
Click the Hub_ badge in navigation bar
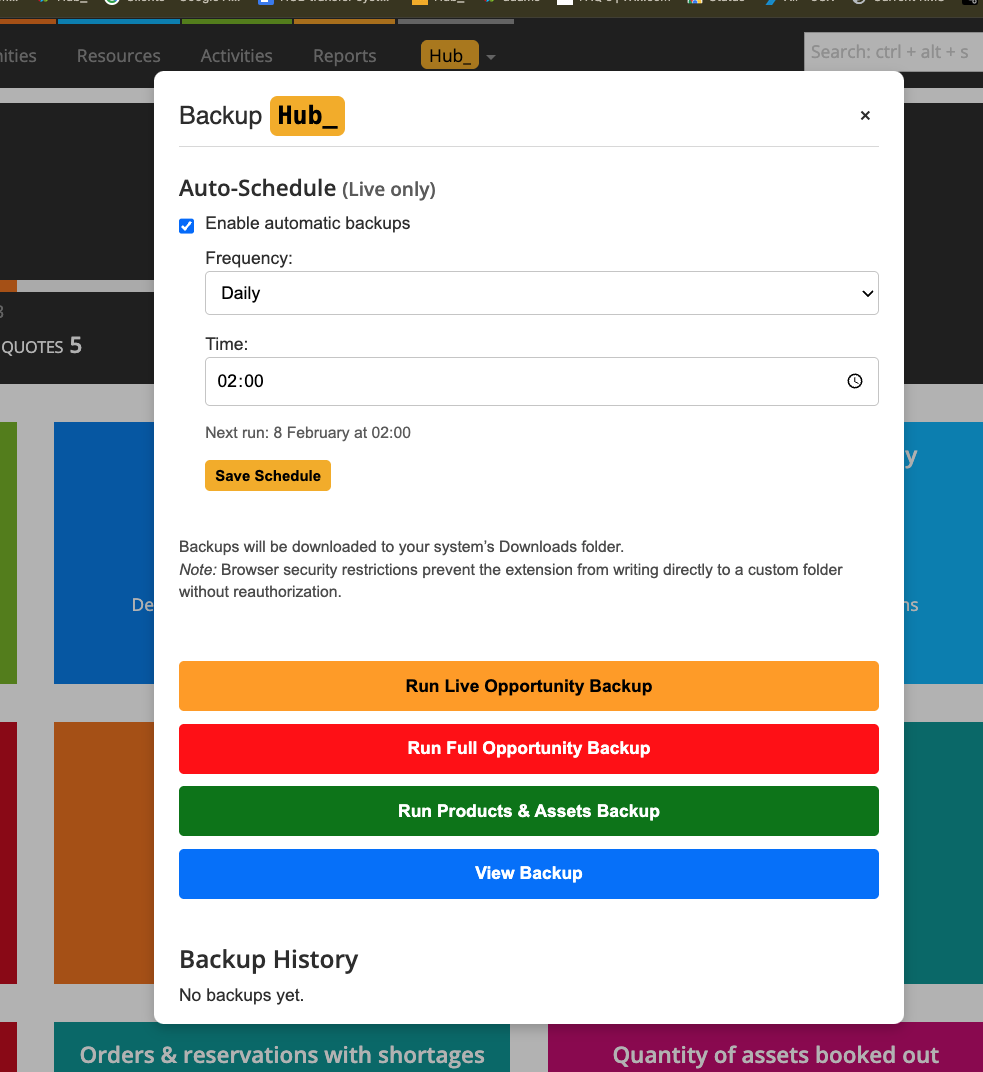(x=449, y=55)
